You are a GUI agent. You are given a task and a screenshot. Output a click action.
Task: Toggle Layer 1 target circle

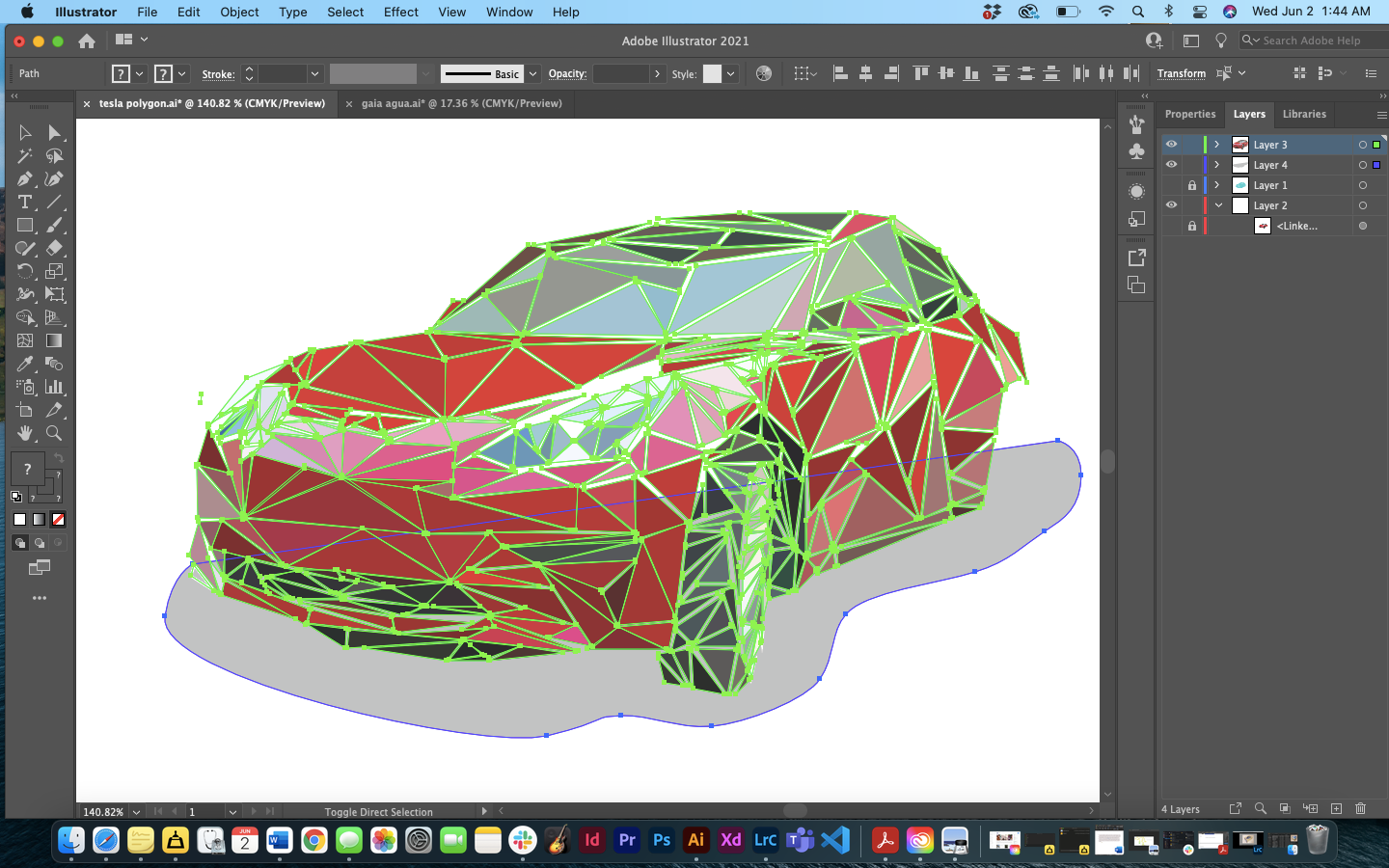[1362, 185]
